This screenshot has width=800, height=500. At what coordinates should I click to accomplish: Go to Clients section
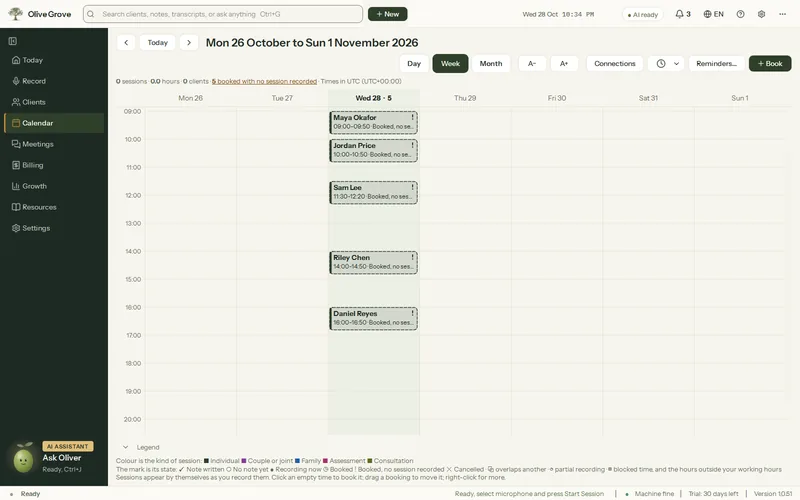point(54,102)
